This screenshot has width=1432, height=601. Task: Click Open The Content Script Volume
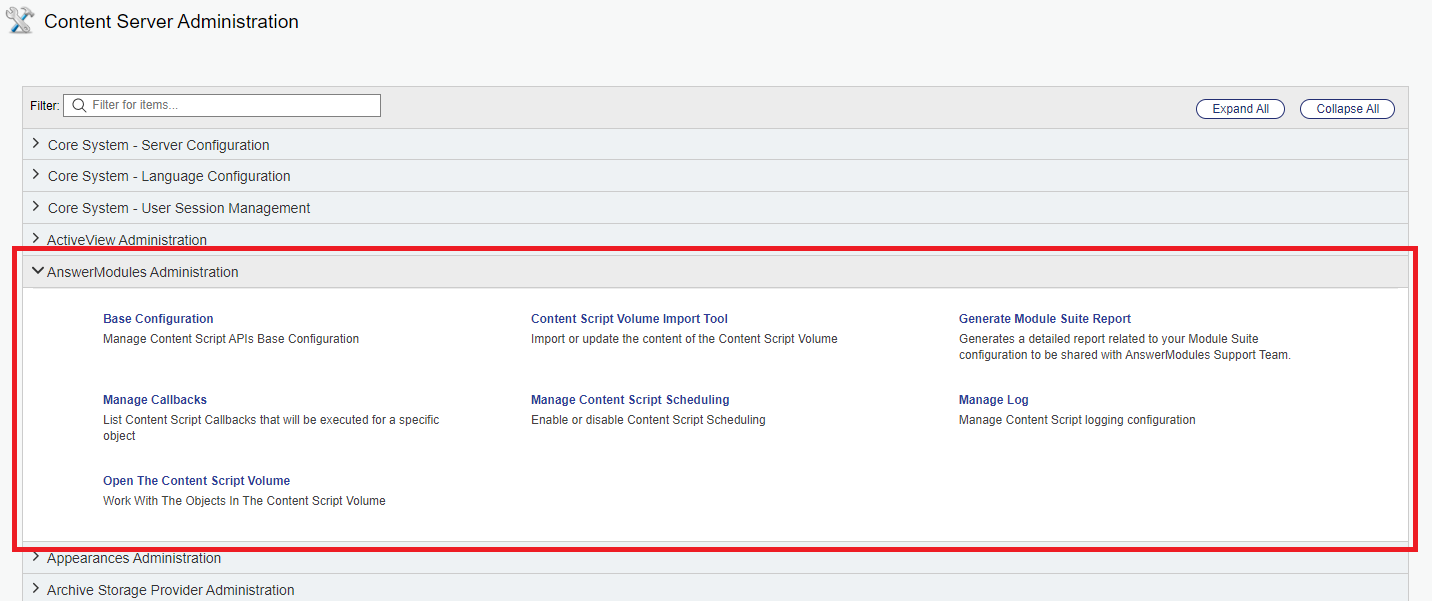coord(196,480)
